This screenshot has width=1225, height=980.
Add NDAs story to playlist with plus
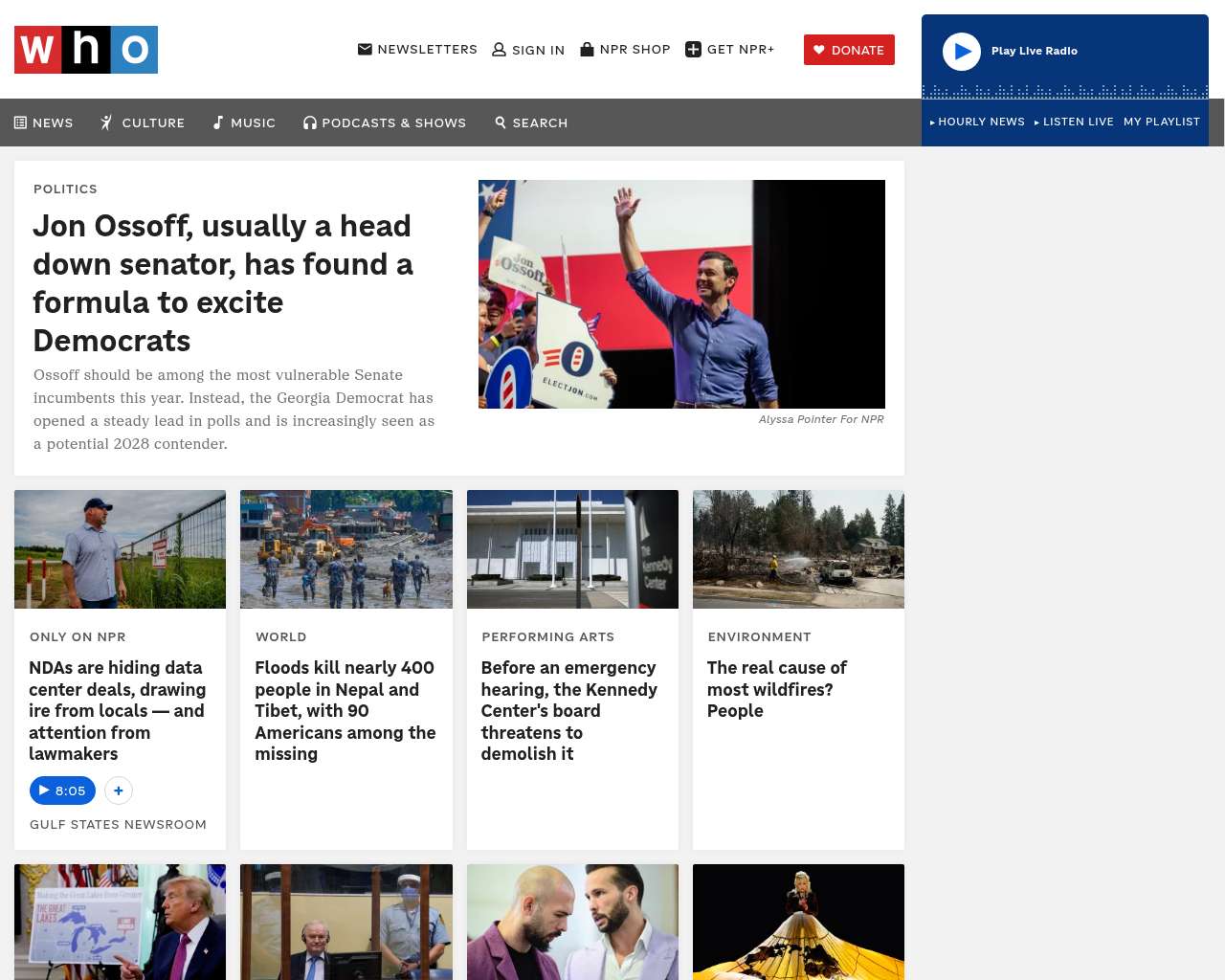coord(119,791)
